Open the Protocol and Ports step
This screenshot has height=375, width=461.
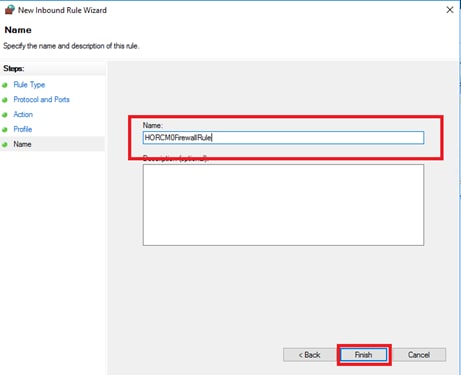pos(41,99)
